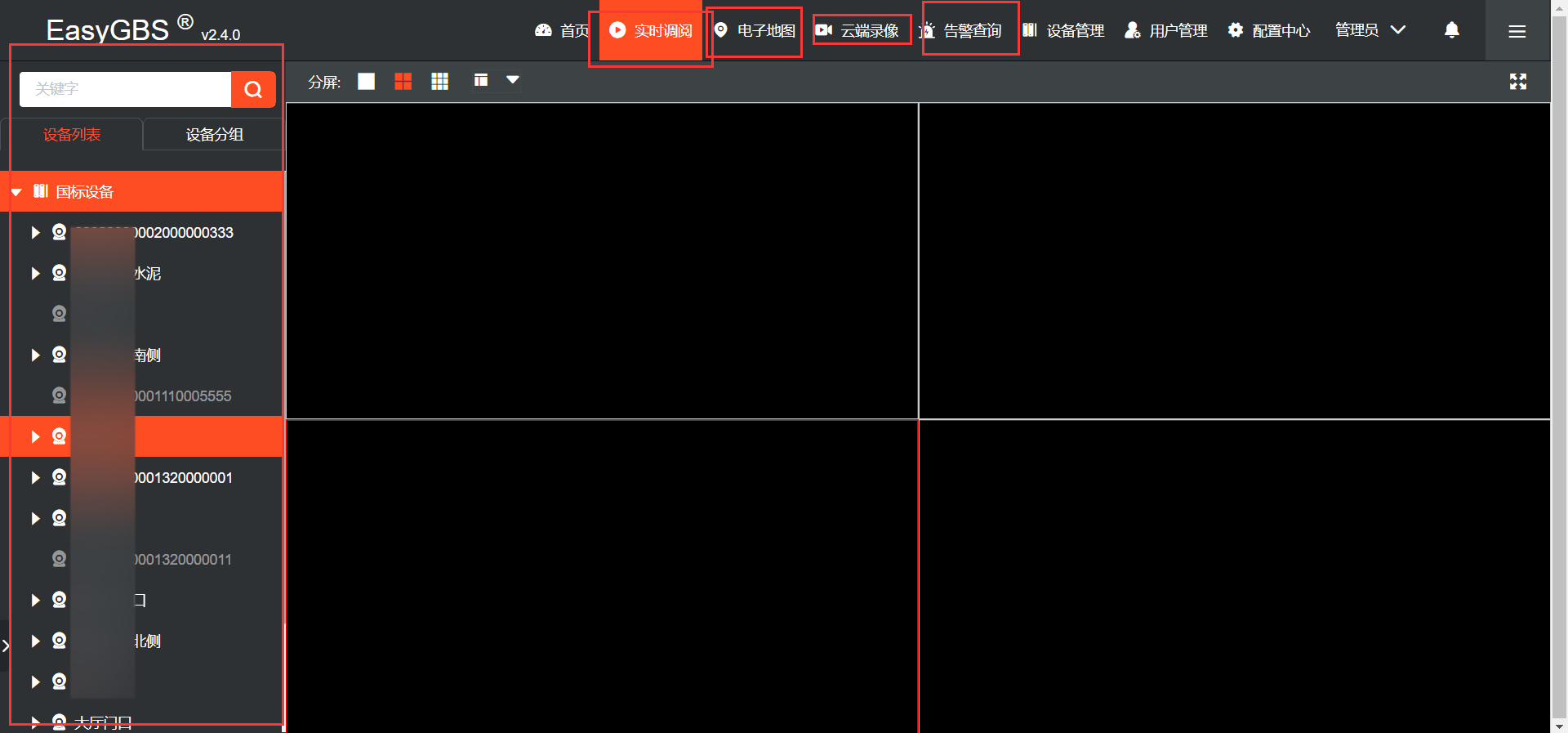Click the notification bell icon
This screenshot has height=733, width=1568.
click(1452, 30)
